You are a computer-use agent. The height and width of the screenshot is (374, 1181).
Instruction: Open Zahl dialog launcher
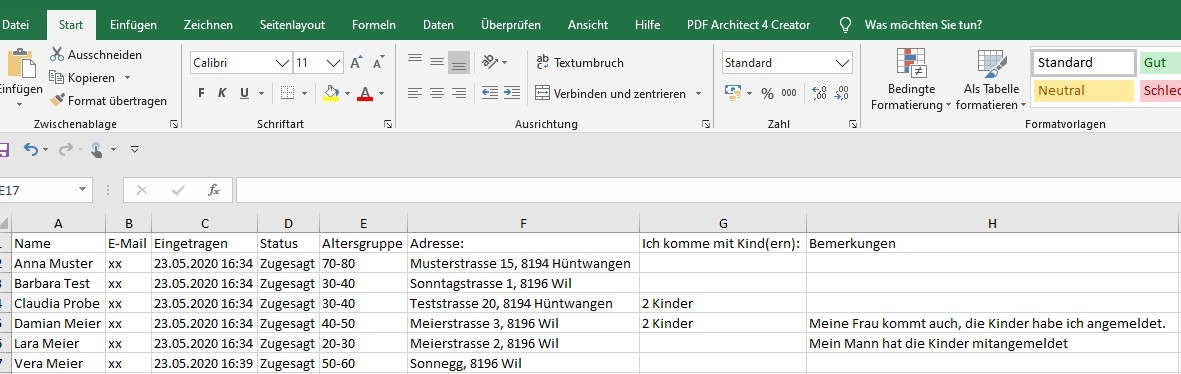coord(852,124)
